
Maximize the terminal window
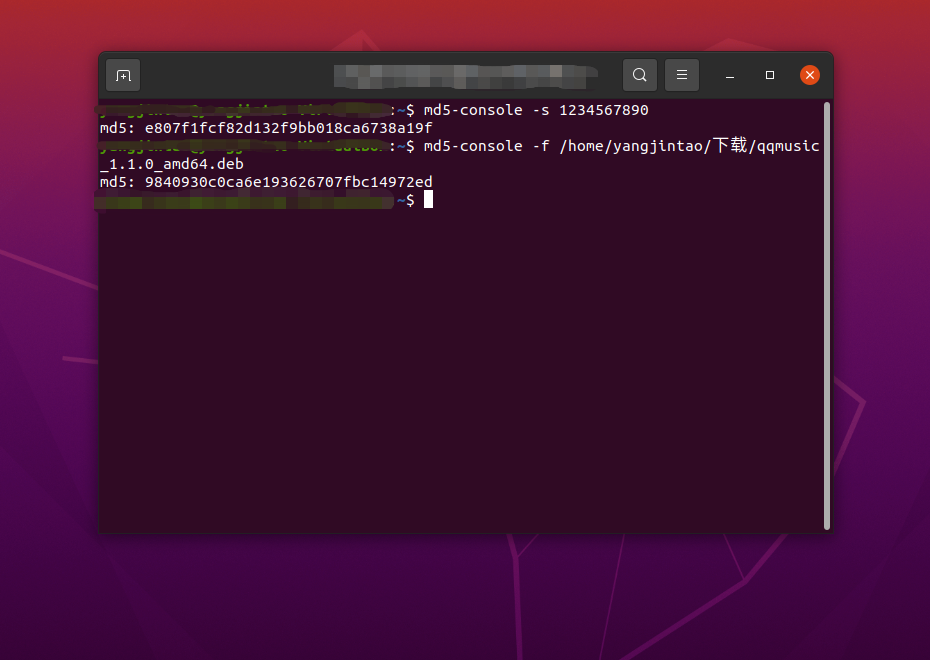pyautogui.click(x=769, y=75)
